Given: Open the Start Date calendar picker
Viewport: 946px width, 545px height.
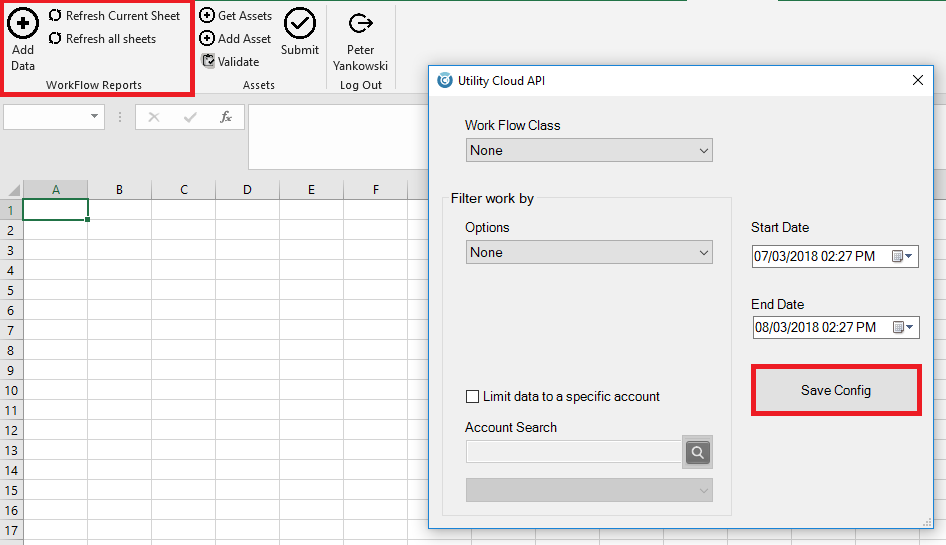Looking at the screenshot, I should point(903,257).
